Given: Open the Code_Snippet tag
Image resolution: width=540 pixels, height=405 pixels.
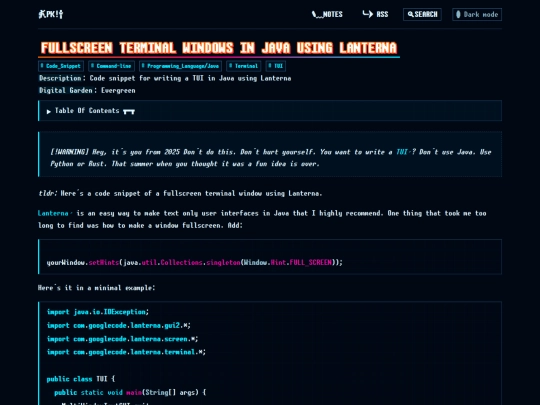Looking at the screenshot, I should (61, 66).
